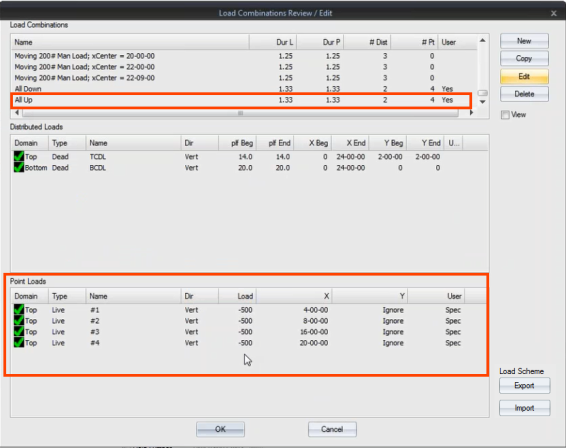Export the load scheme
The height and width of the screenshot is (448, 566).
(x=524, y=386)
